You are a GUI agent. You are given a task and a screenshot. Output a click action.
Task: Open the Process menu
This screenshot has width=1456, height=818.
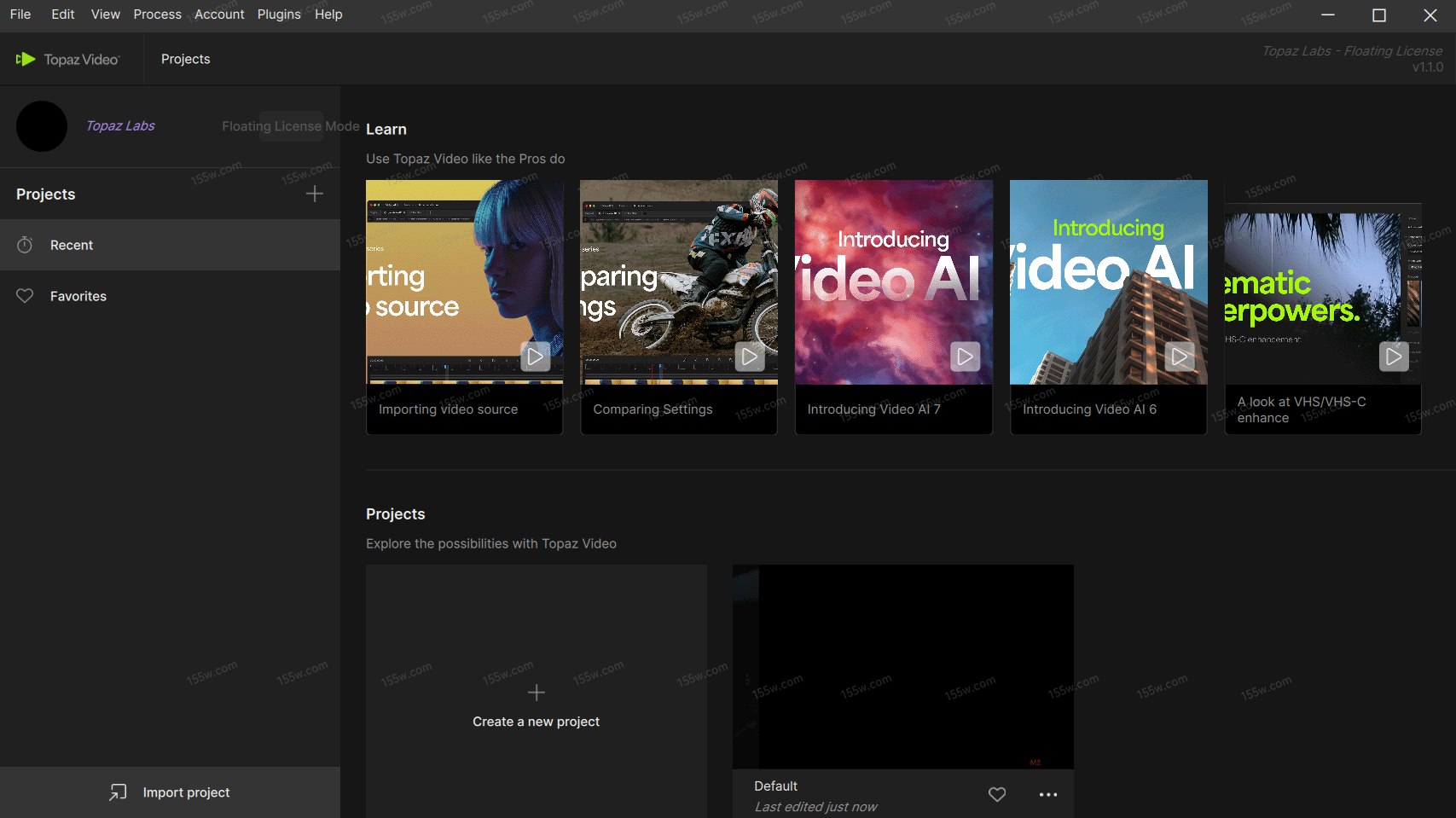(x=157, y=15)
